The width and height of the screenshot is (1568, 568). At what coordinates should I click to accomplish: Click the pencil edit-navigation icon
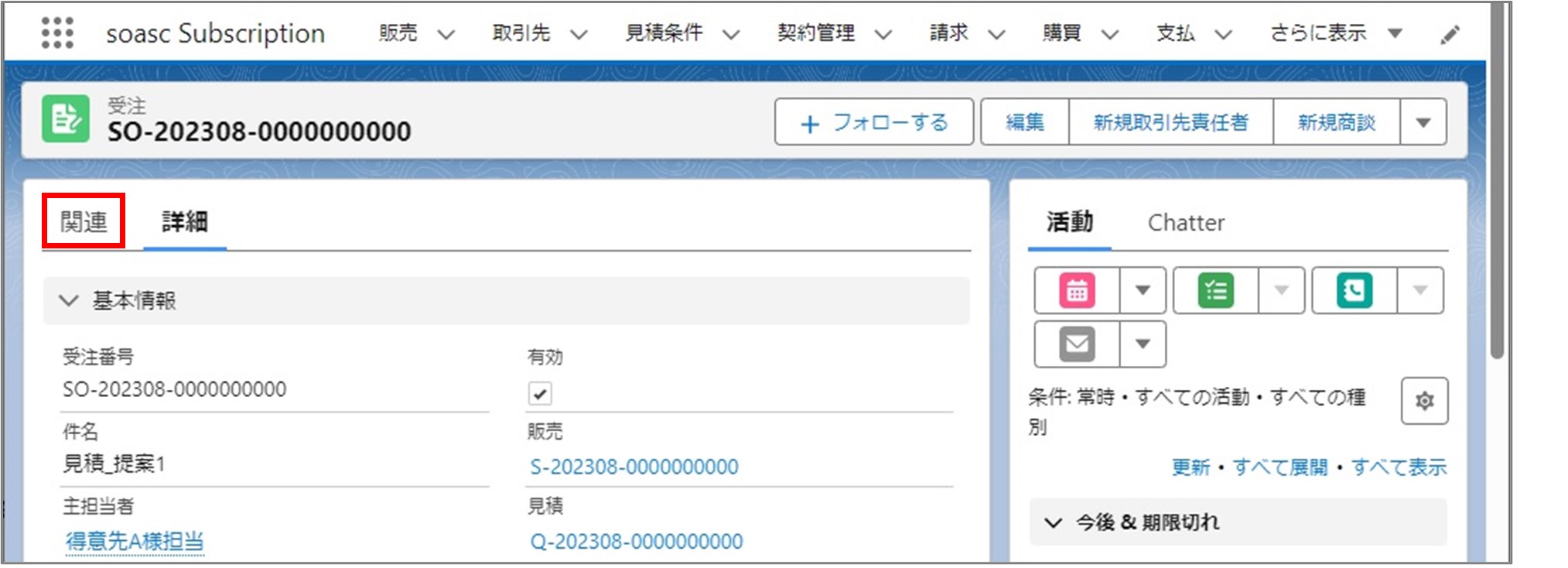click(x=1450, y=34)
